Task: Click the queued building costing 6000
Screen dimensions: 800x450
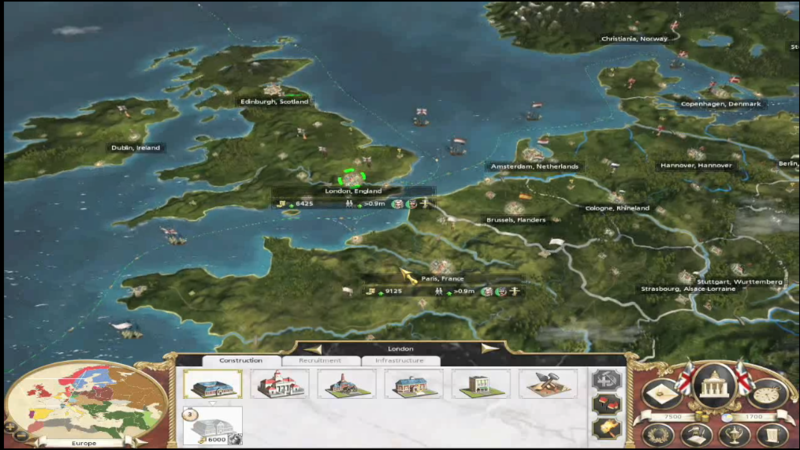Action: point(212,425)
